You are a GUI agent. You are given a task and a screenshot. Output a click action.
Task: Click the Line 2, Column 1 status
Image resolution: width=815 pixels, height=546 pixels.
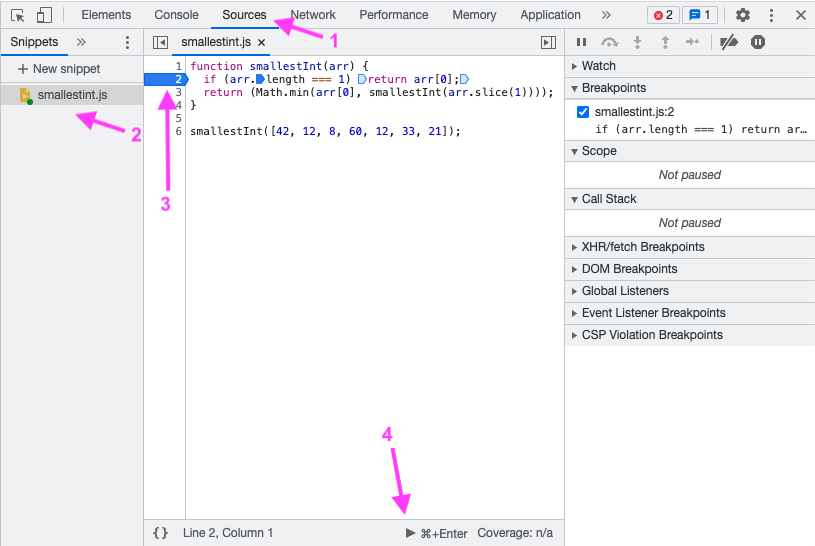pyautogui.click(x=228, y=532)
